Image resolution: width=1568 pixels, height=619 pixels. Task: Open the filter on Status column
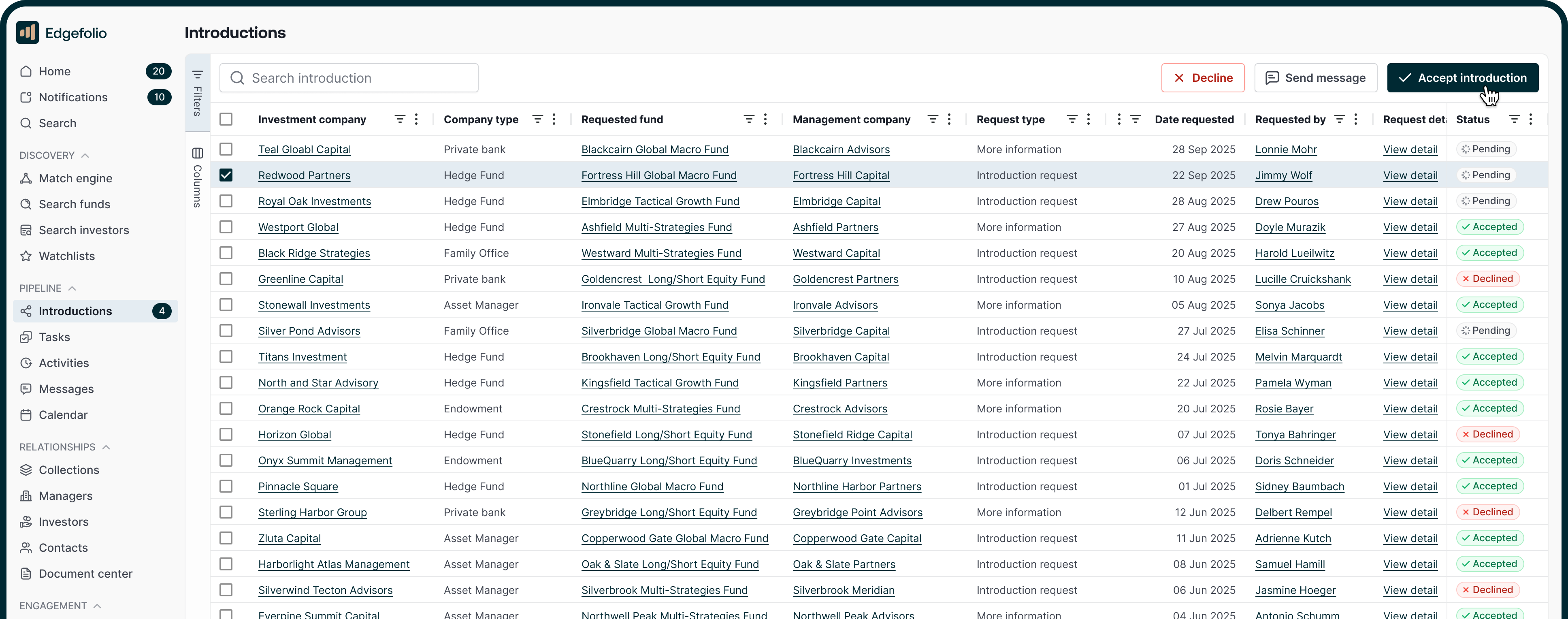(1515, 119)
